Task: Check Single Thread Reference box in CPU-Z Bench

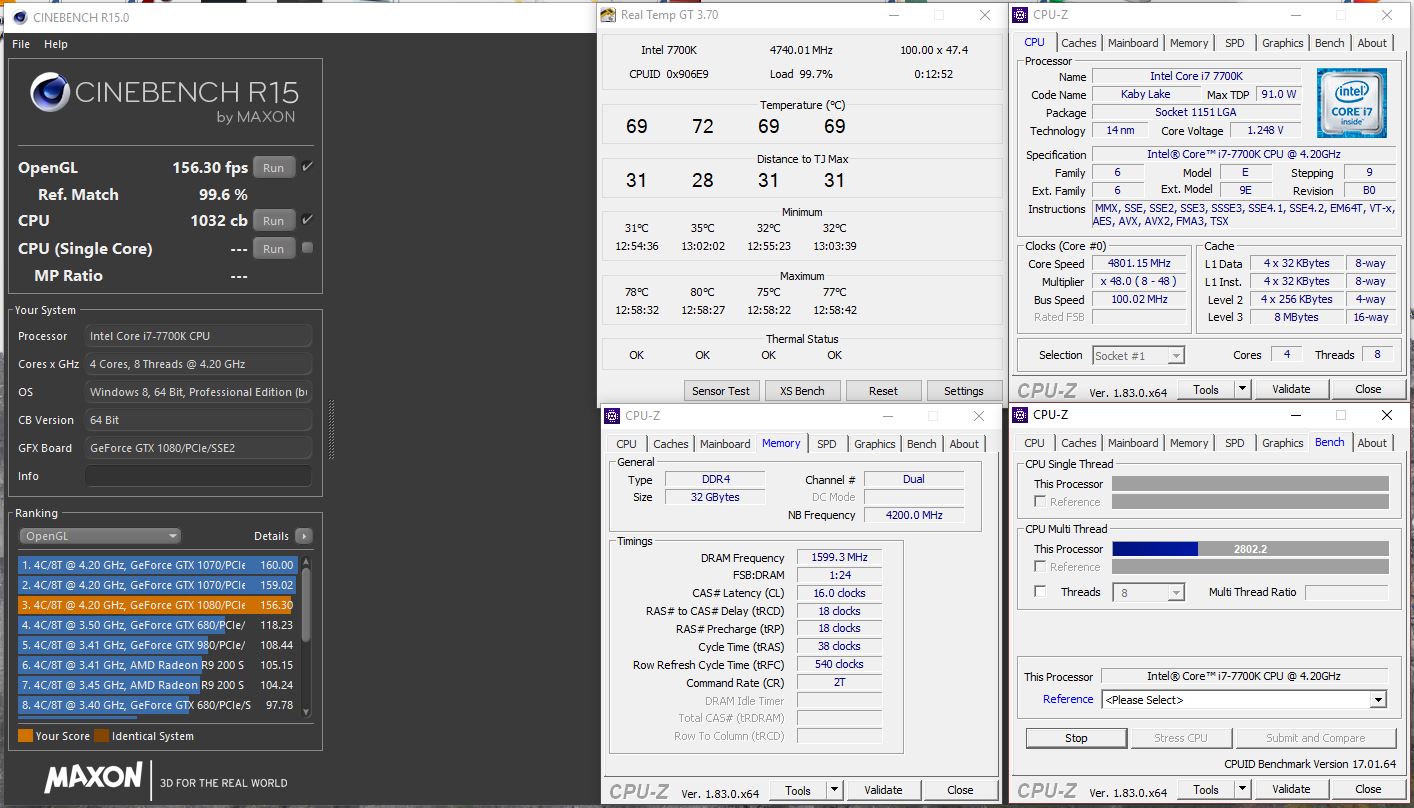Action: coord(1040,502)
